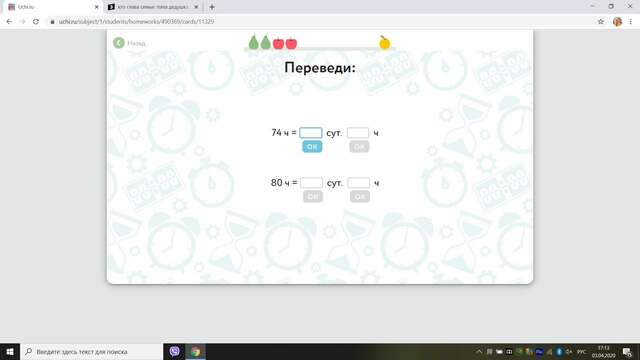Select hours input field for 80 ч

359,182
